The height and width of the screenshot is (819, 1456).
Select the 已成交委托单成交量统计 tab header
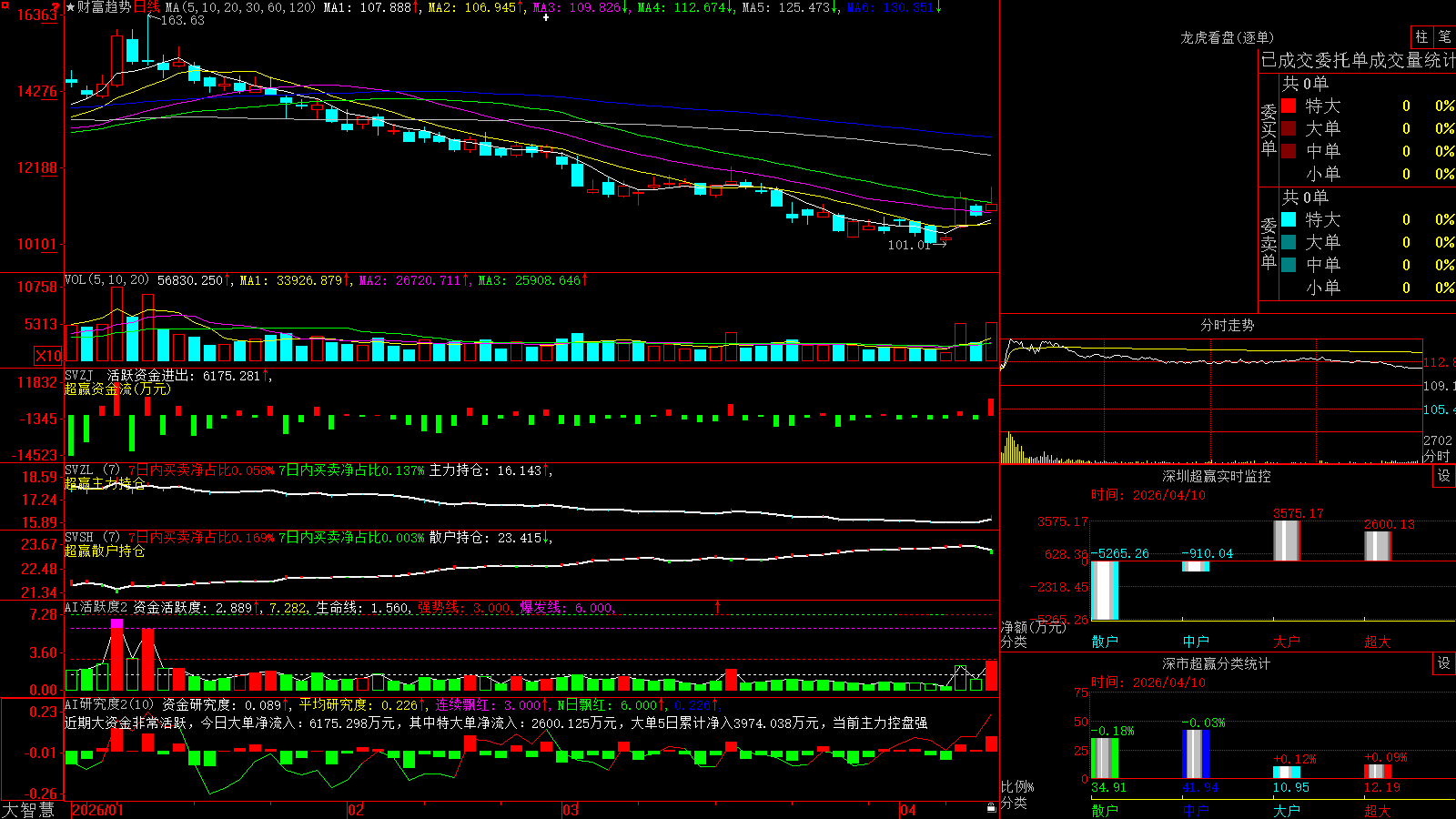click(x=1358, y=60)
